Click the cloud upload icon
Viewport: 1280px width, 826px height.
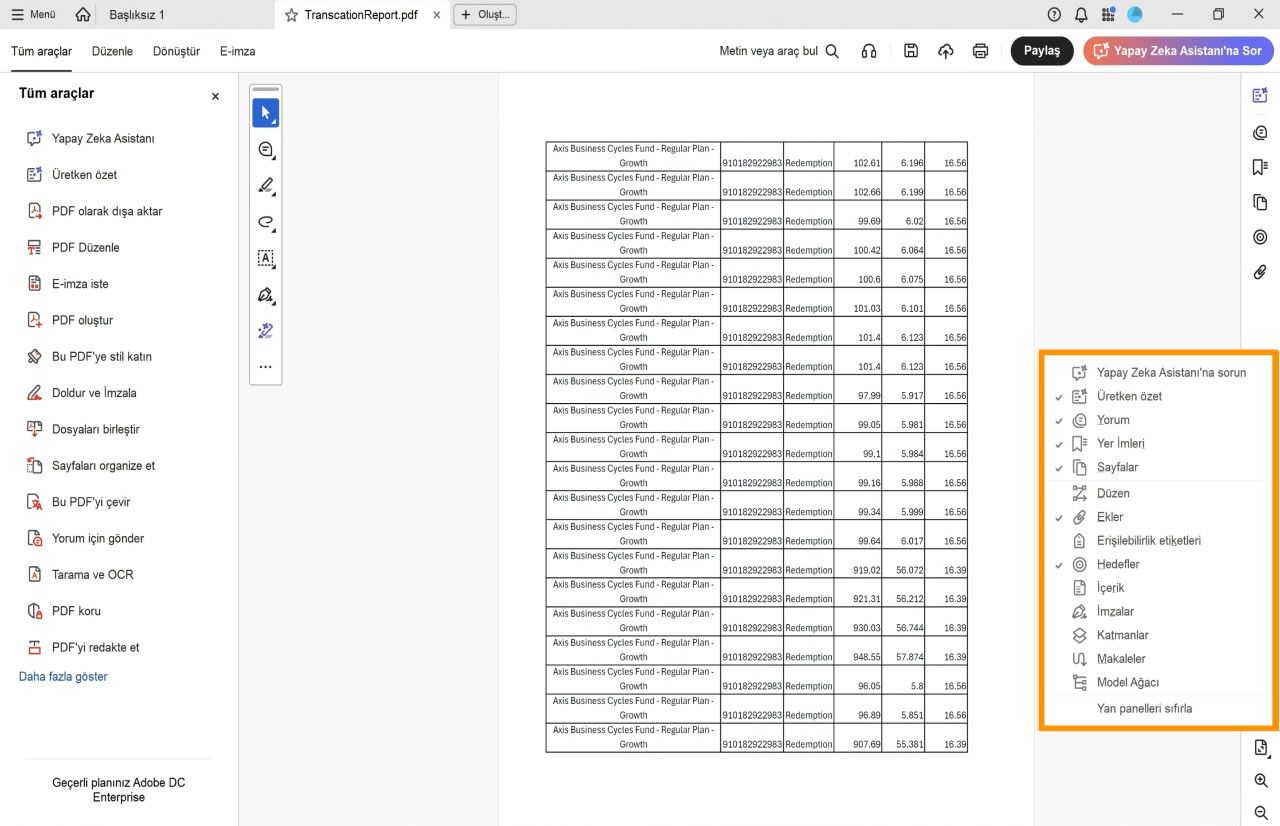945,51
